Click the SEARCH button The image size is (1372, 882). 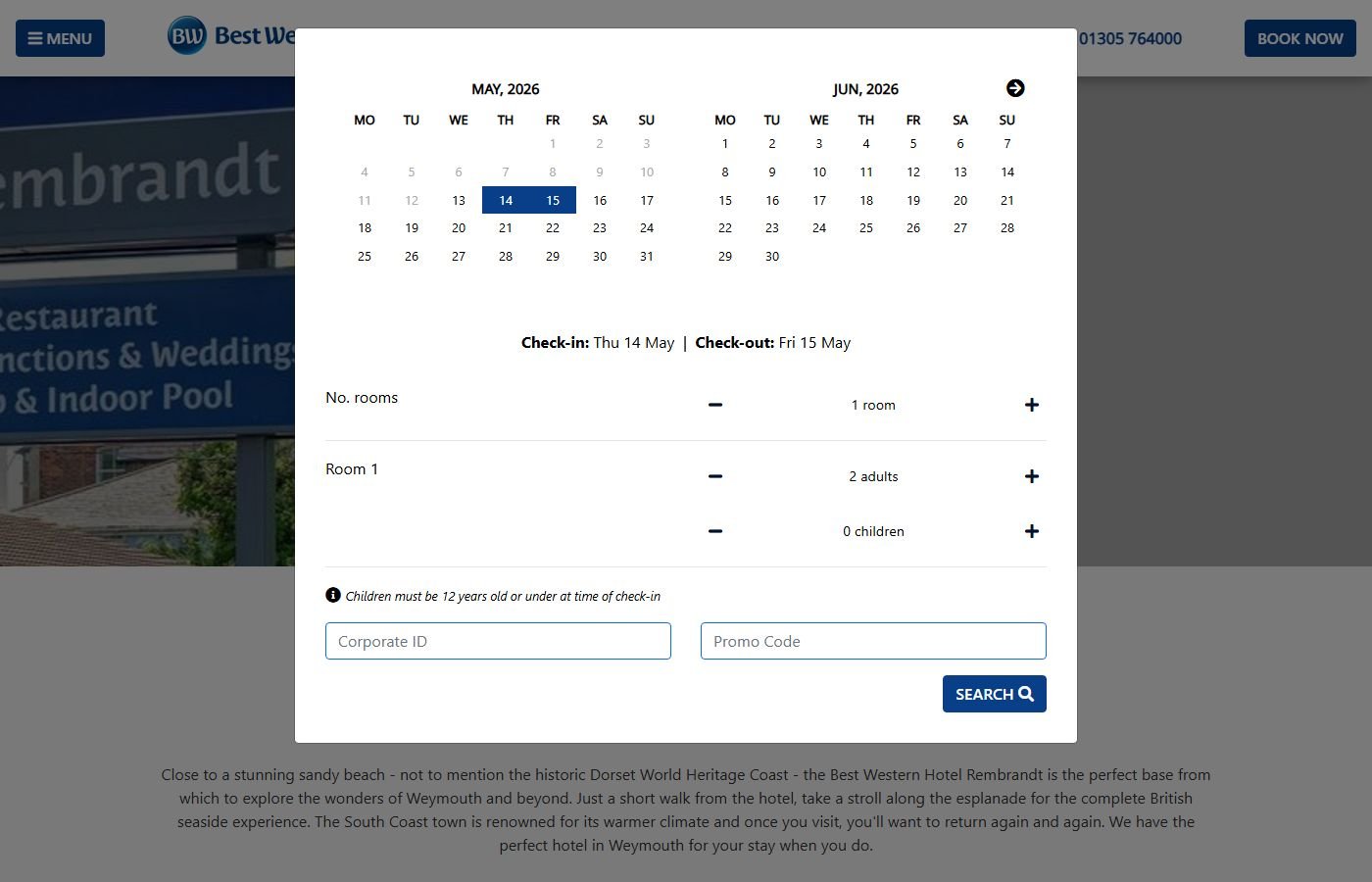[x=995, y=694]
